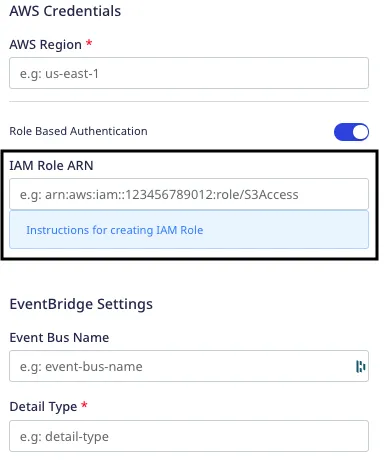Click the Event Bus Name label
This screenshot has height=466, width=389.
click(x=59, y=338)
